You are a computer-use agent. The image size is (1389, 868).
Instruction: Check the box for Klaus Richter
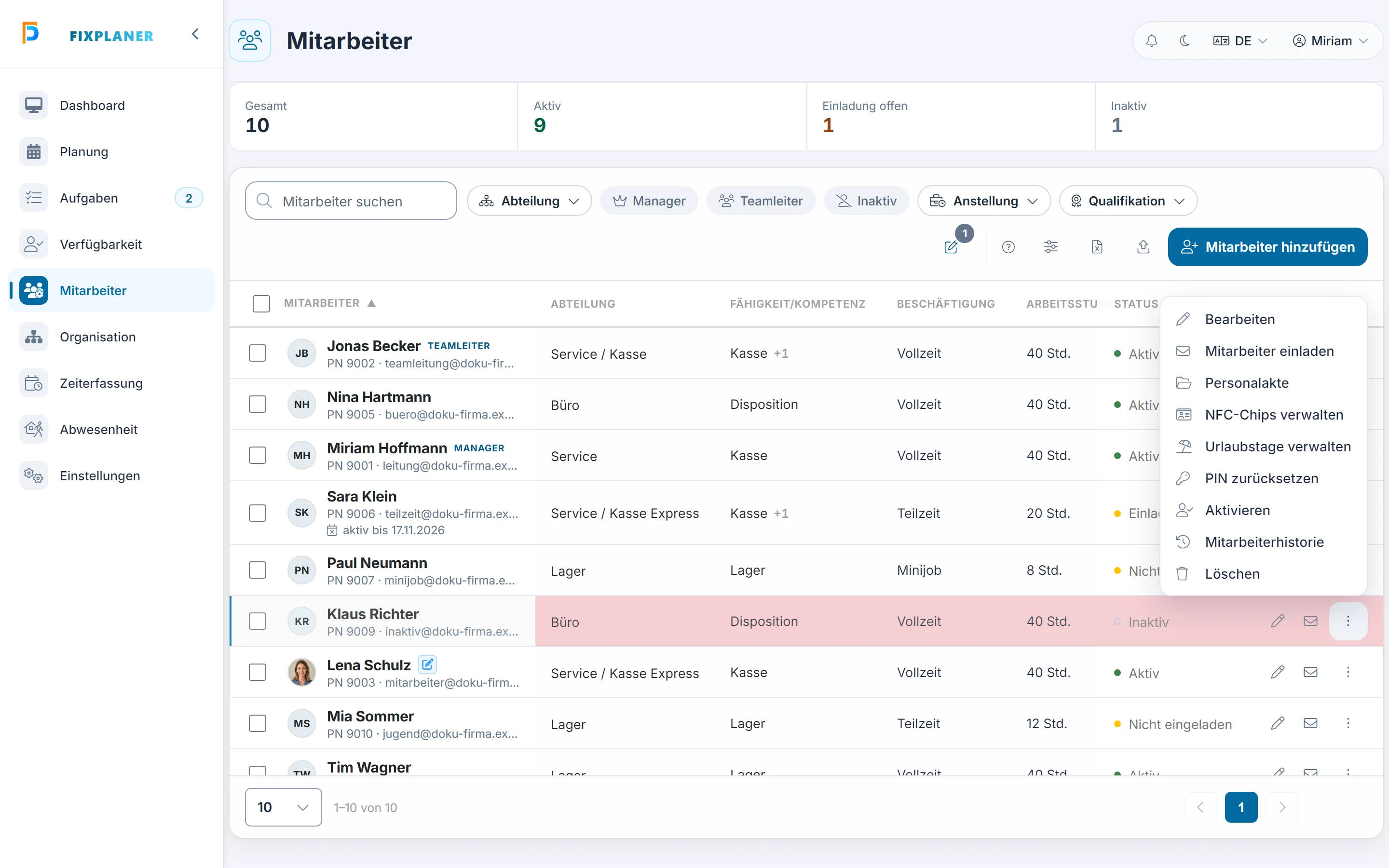pos(258,621)
